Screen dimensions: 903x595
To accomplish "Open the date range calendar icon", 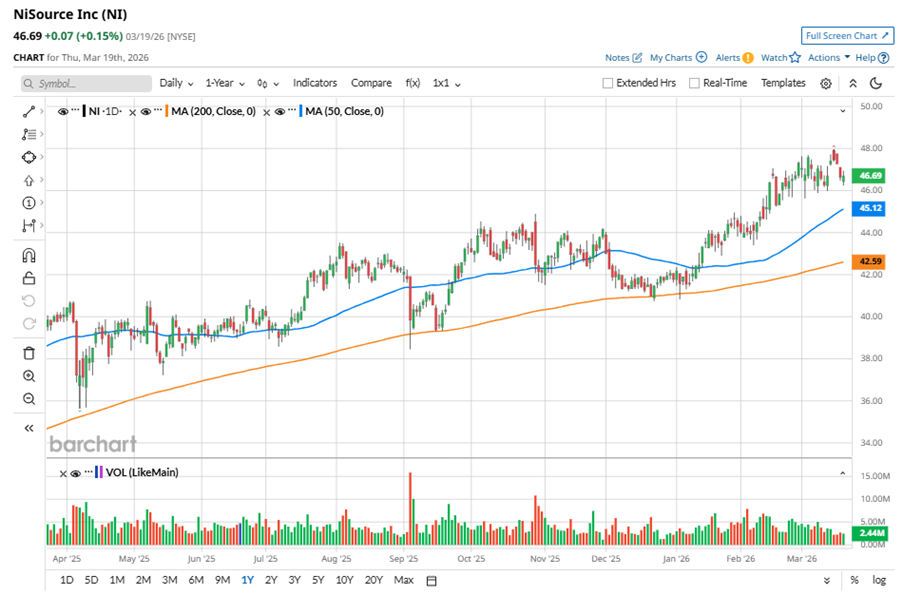I will 431,580.
